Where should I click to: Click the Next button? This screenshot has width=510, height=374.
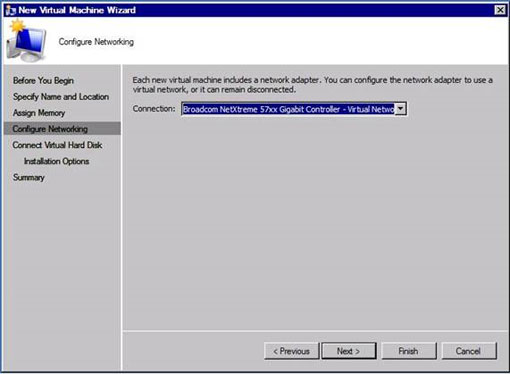pos(349,351)
